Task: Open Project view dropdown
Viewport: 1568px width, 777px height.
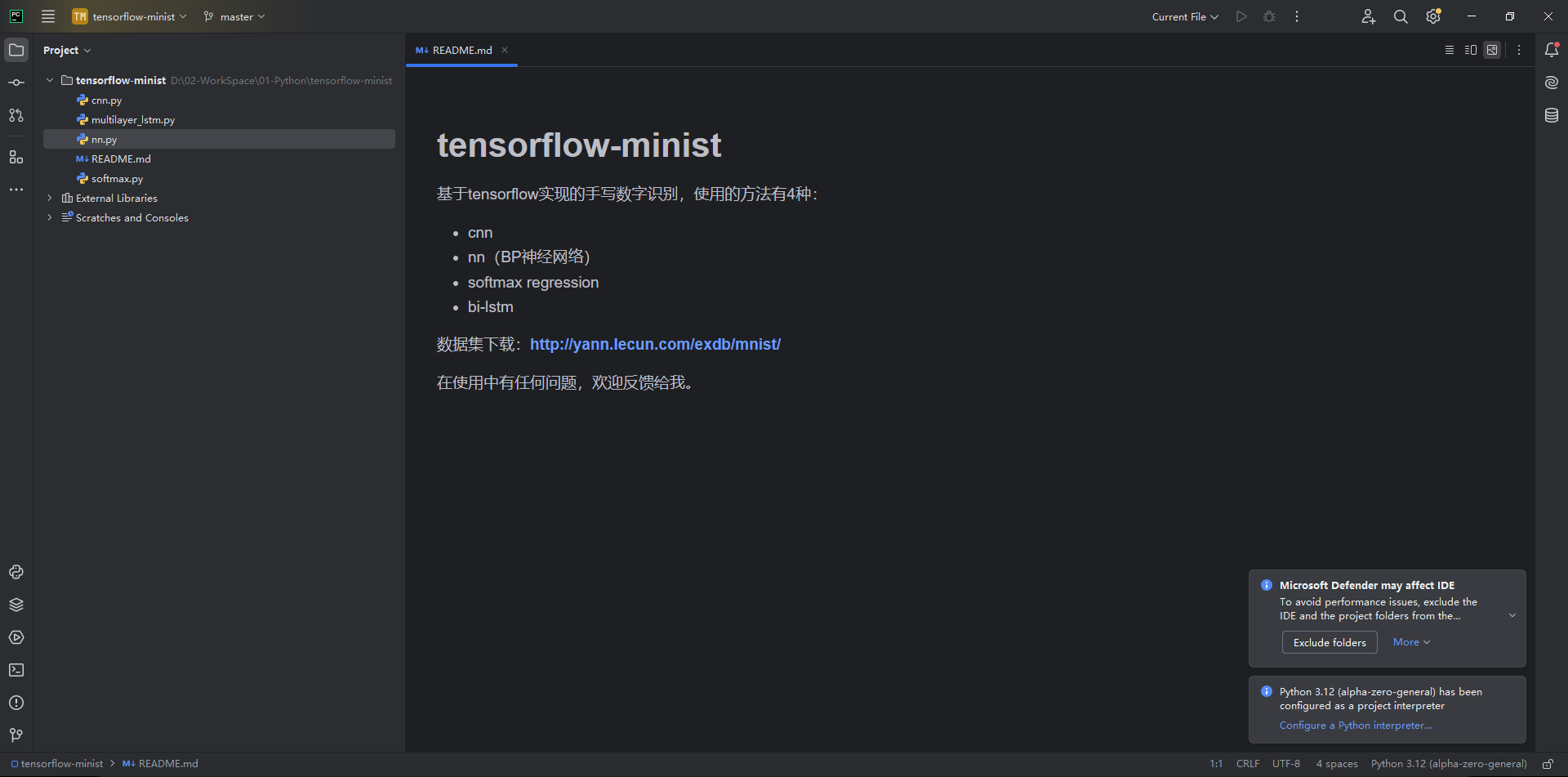Action: (x=67, y=50)
